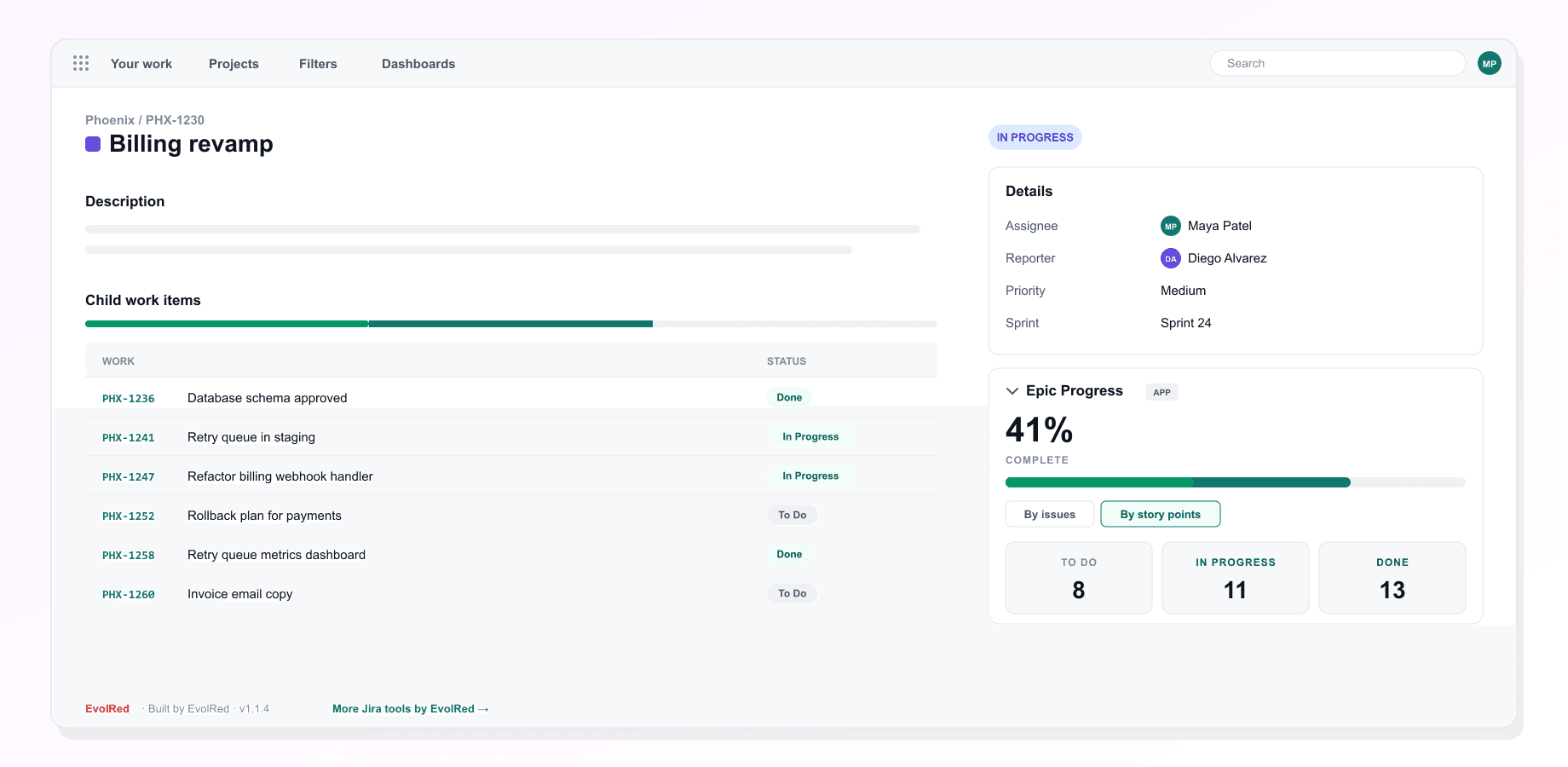Collapse the Epic Progress panel chevron
Viewport: 1568px width, 767px height.
1012,391
